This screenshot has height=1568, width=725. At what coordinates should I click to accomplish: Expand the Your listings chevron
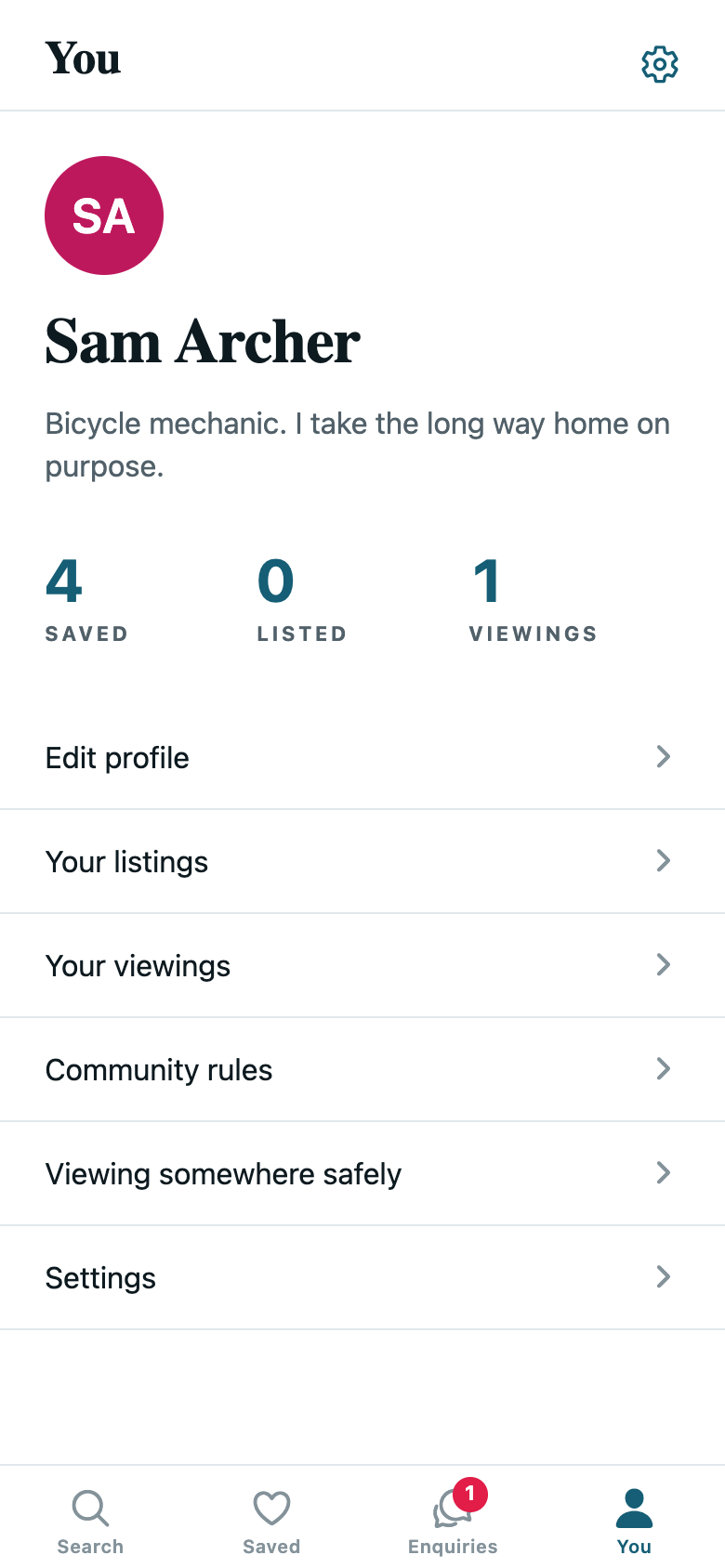point(664,860)
